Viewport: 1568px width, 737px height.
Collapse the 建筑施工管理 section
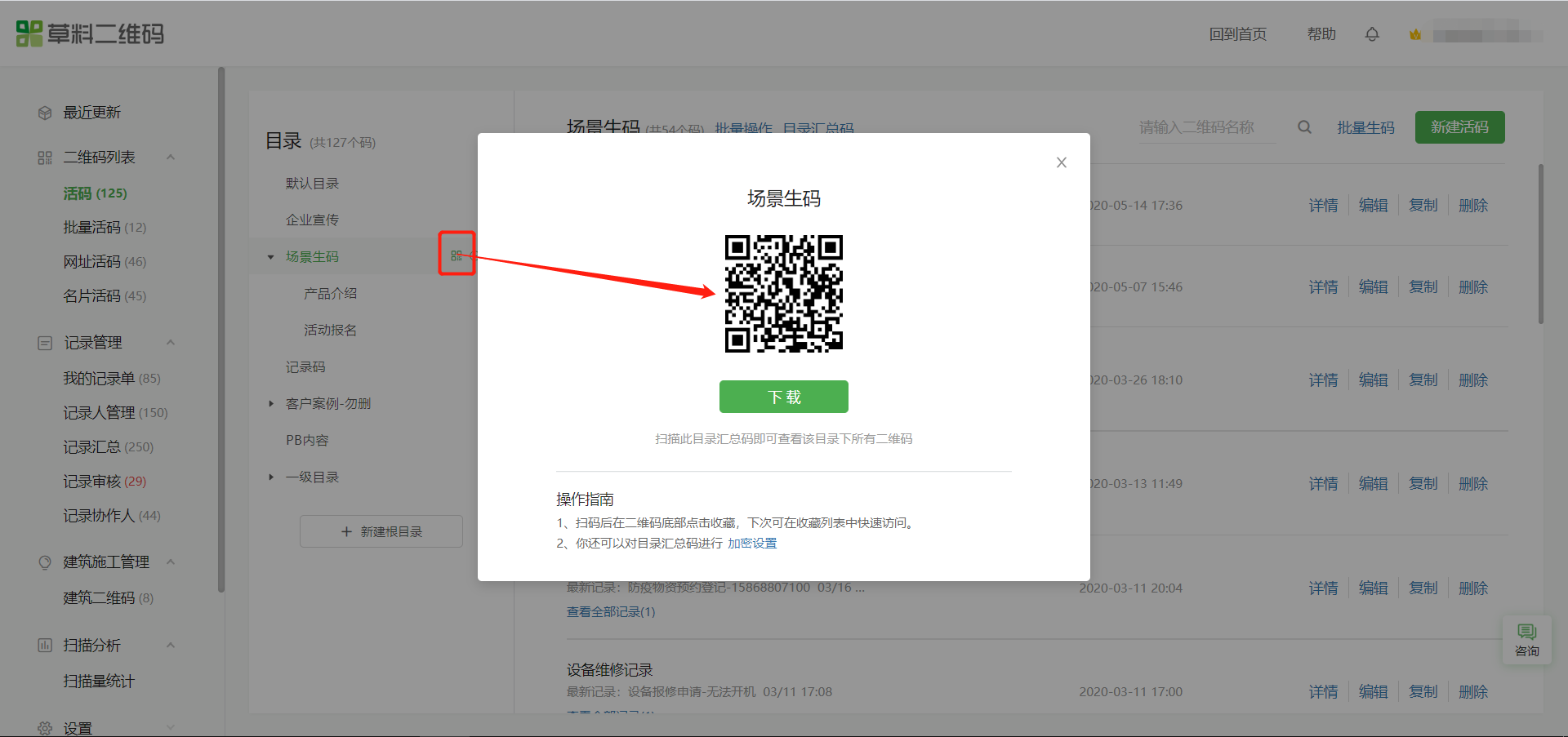171,562
